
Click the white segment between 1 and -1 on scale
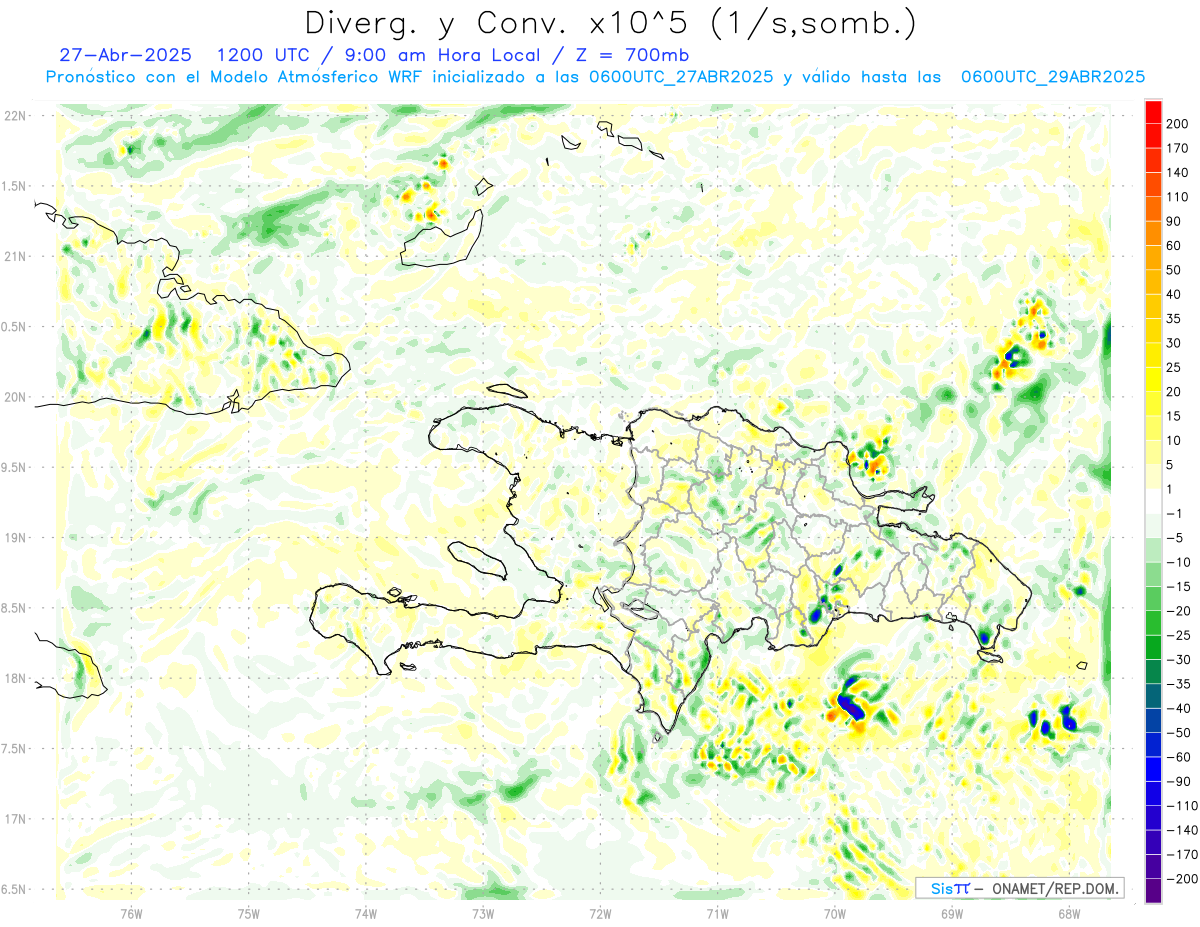[x=1153, y=501]
